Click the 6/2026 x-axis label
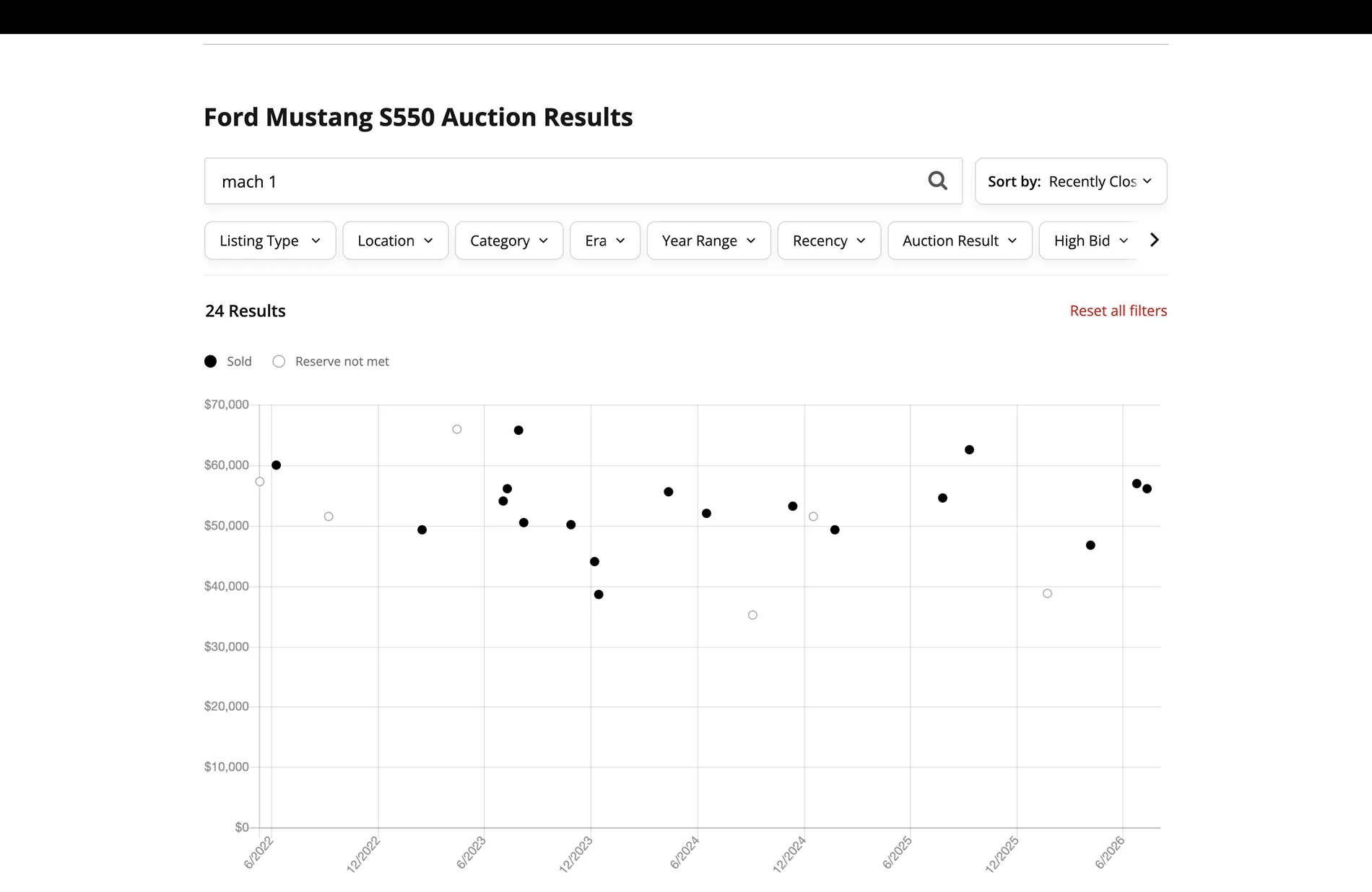 click(x=1110, y=852)
